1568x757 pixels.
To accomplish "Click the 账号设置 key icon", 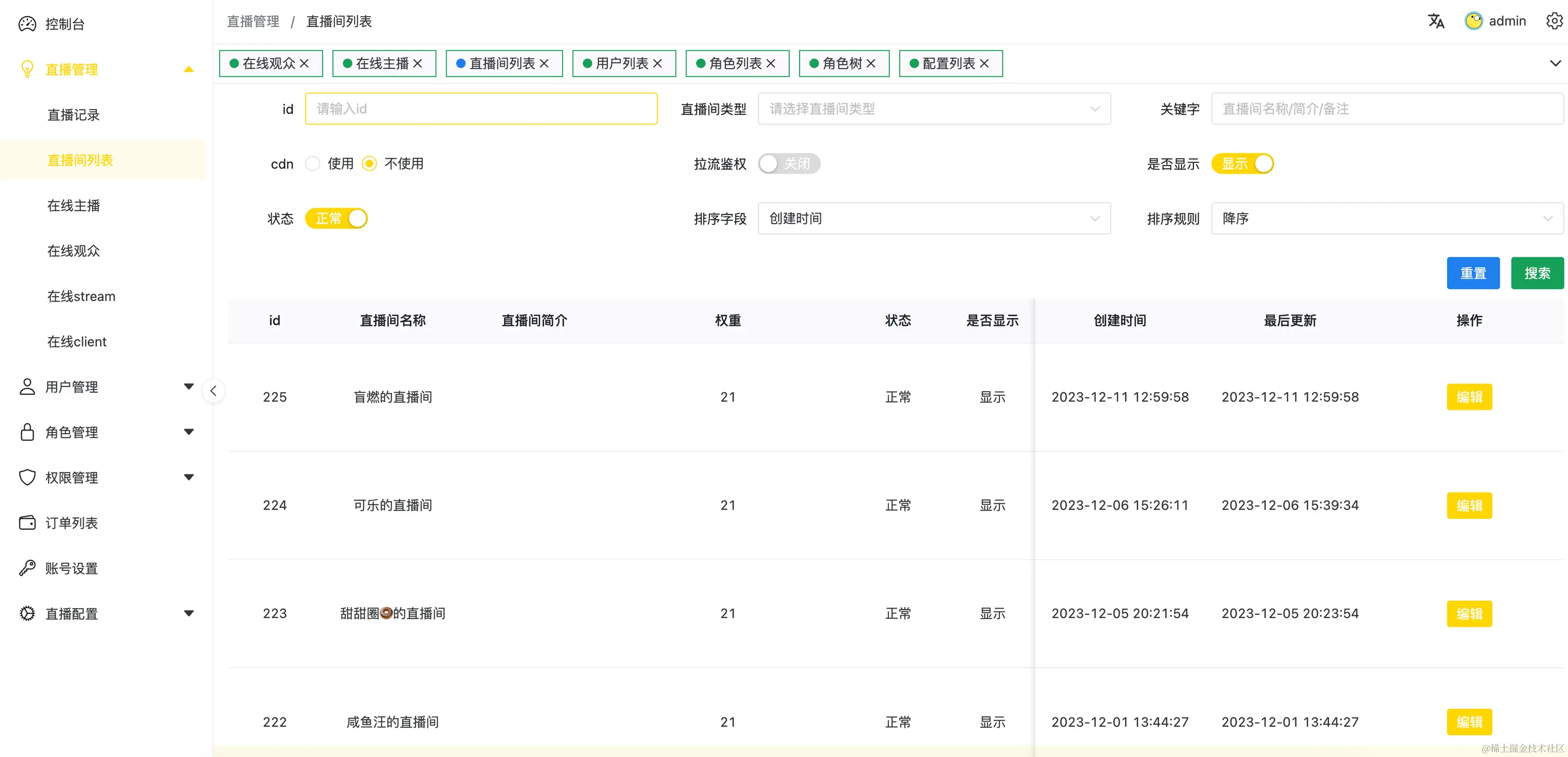I will point(27,568).
